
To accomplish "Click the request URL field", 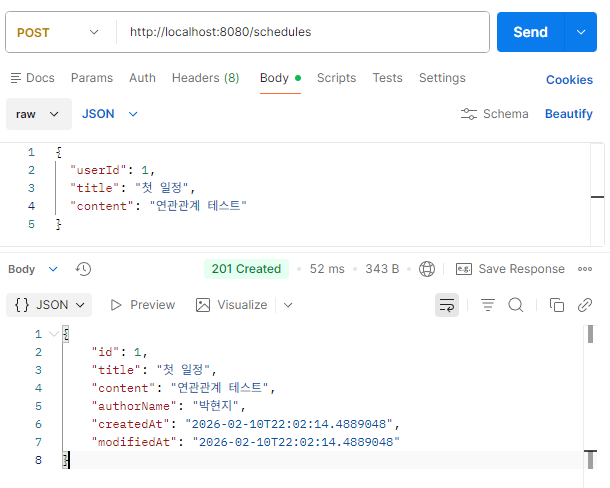I will [x=303, y=32].
